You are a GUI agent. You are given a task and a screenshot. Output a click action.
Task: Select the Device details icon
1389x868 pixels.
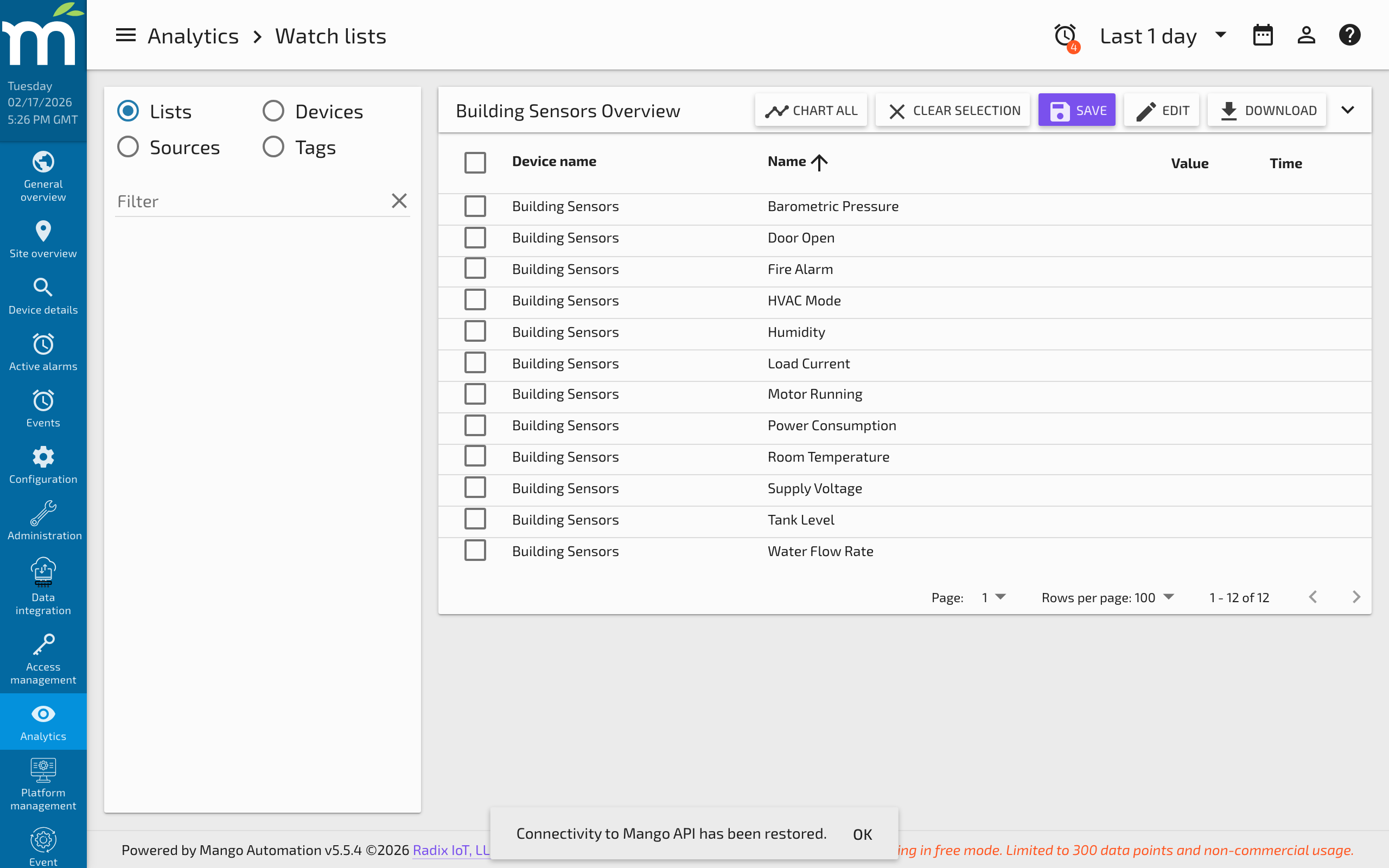[x=43, y=294]
